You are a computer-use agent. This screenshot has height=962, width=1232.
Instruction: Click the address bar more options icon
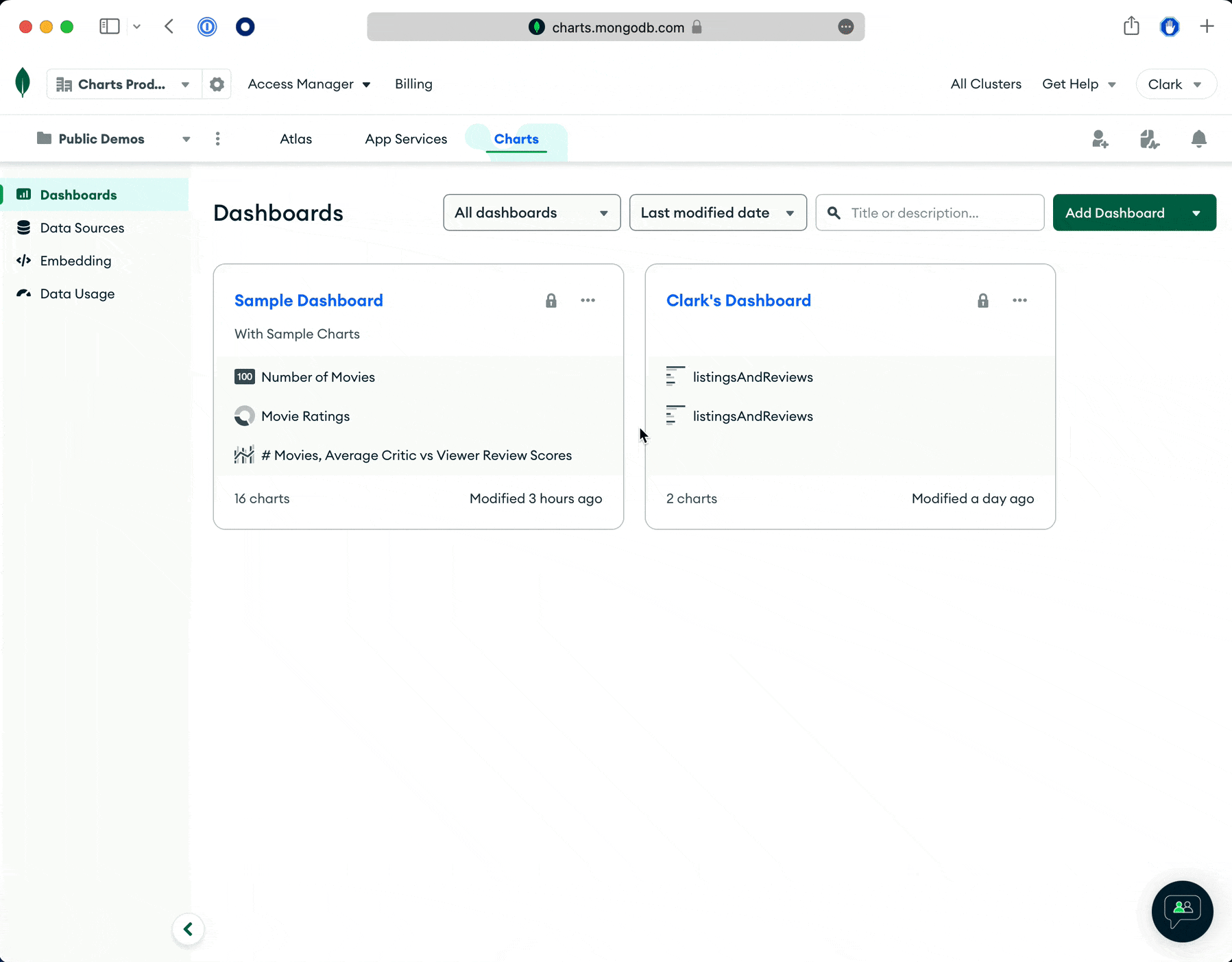pos(846,27)
